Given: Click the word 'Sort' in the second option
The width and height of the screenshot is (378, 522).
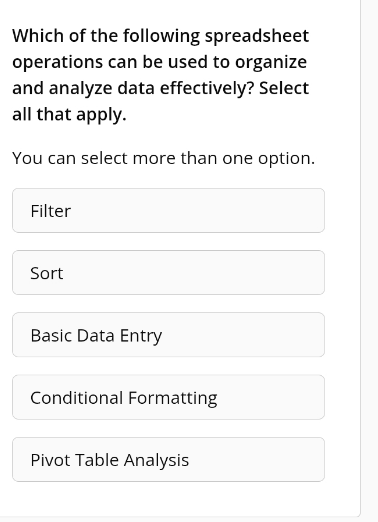Looking at the screenshot, I should (47, 273).
